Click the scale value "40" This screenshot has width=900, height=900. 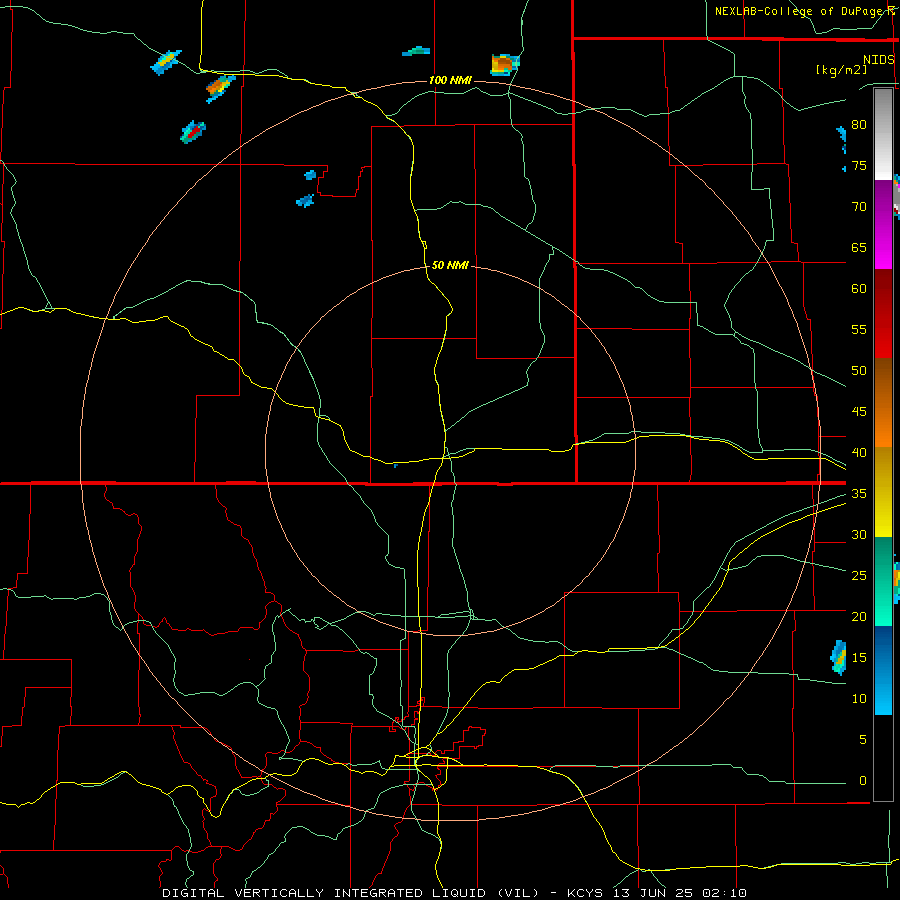click(x=859, y=452)
